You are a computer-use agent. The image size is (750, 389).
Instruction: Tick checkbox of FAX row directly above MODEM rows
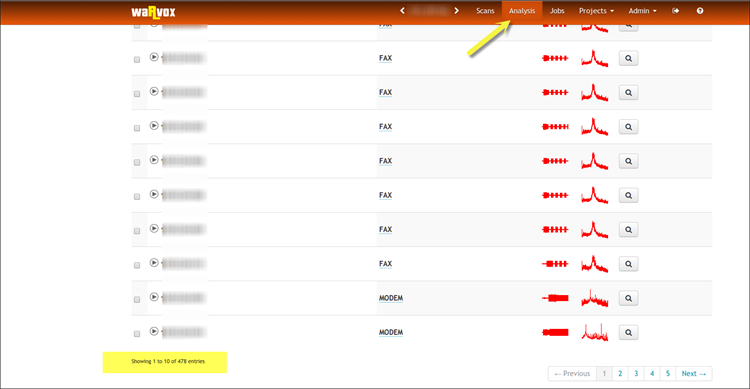coord(137,265)
